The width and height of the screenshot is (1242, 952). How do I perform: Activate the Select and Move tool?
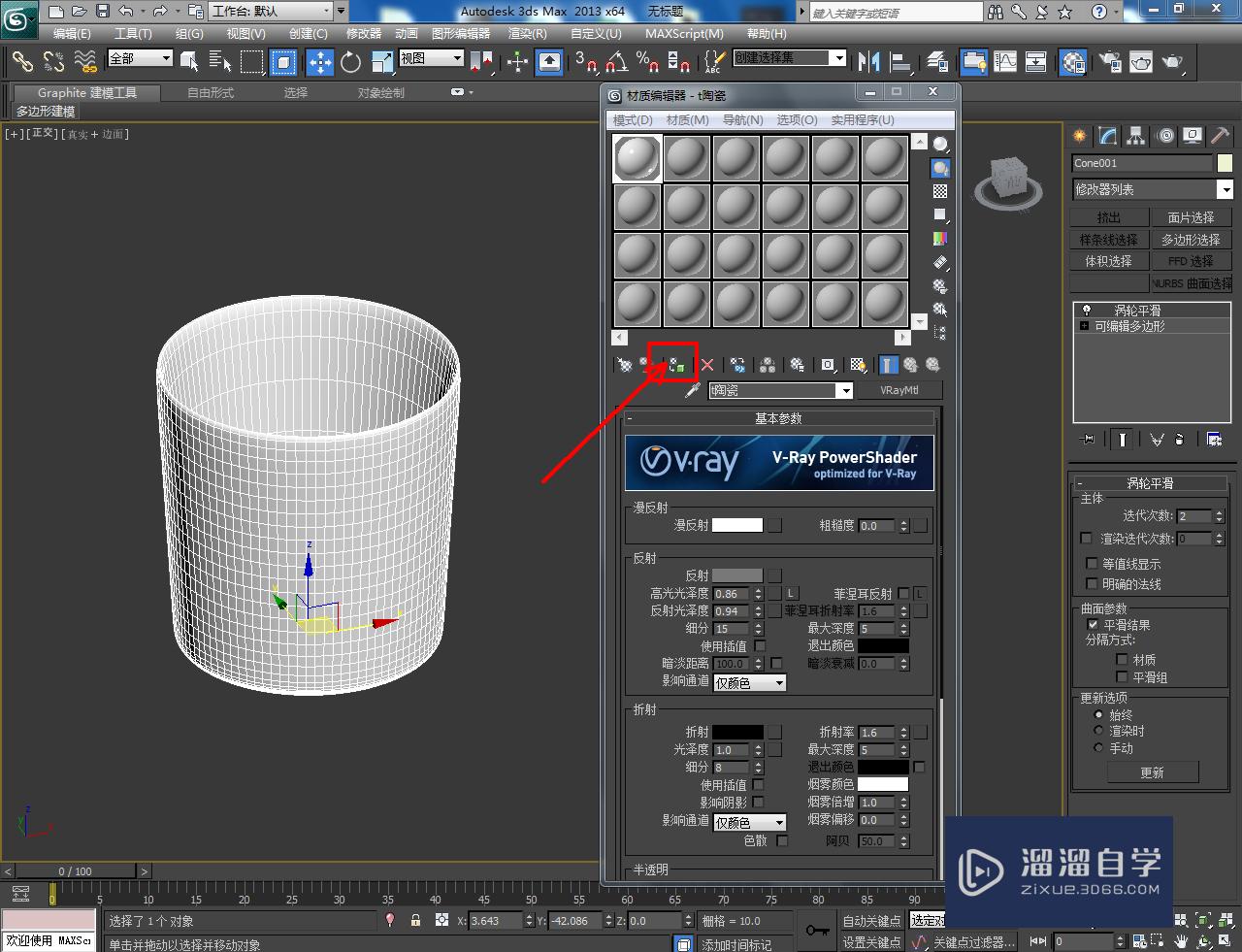(319, 62)
